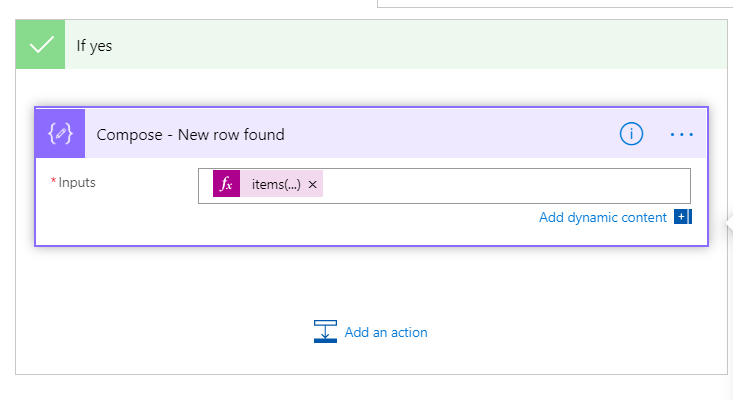Click whitespace inside Compose card under Inputs label

pos(117,220)
